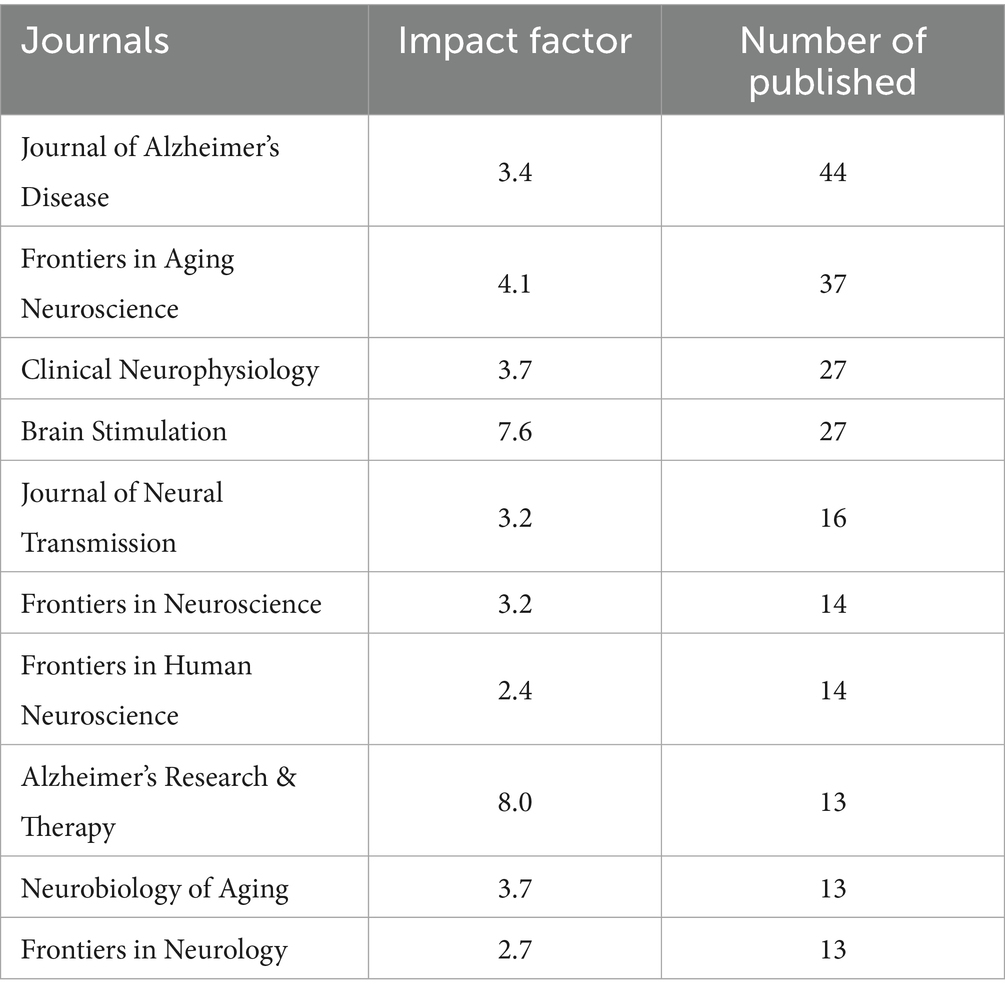1005x997 pixels.
Task: Click the published count 37
Action: pyautogui.click(x=832, y=284)
